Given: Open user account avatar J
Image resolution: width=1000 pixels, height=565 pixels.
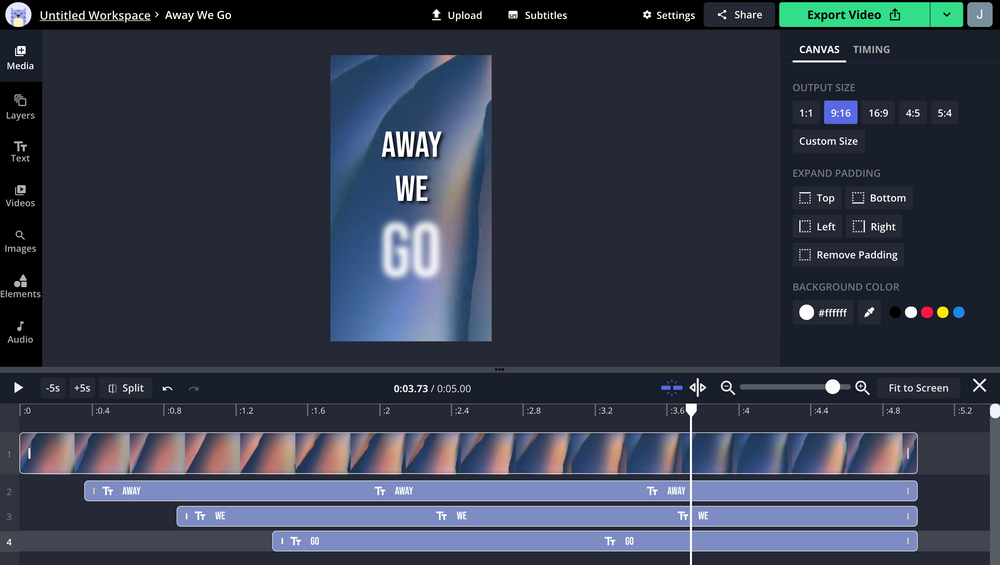Looking at the screenshot, I should pos(980,15).
